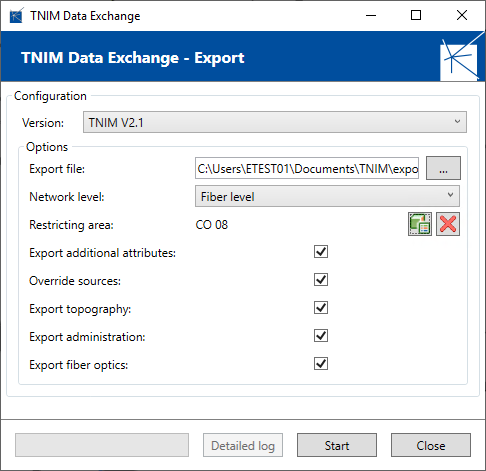This screenshot has height=471, width=486.
Task: Open the Network level dropdown showing Fiber level
Action: pos(327,196)
